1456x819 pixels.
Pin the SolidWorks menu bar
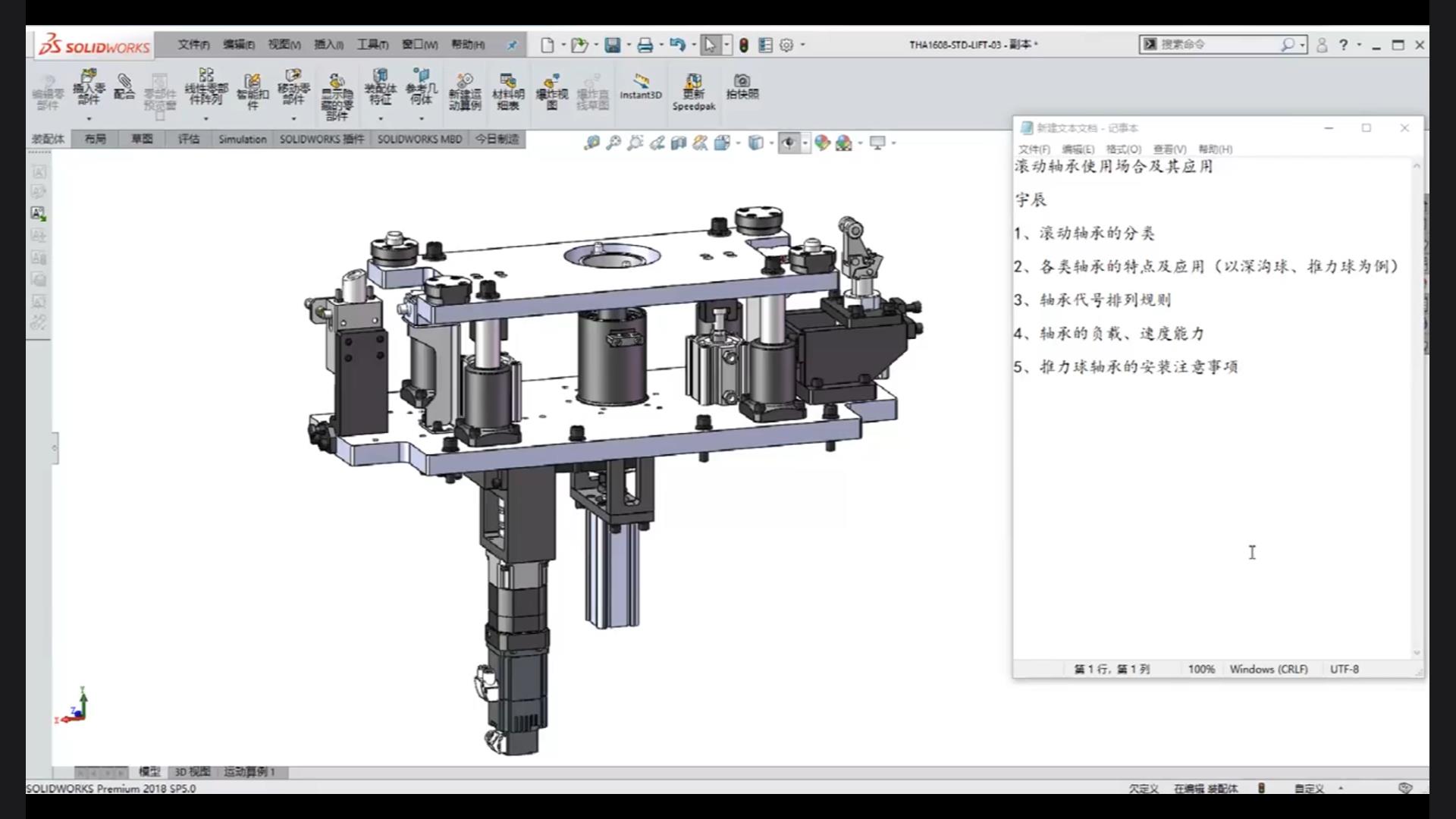pos(512,45)
